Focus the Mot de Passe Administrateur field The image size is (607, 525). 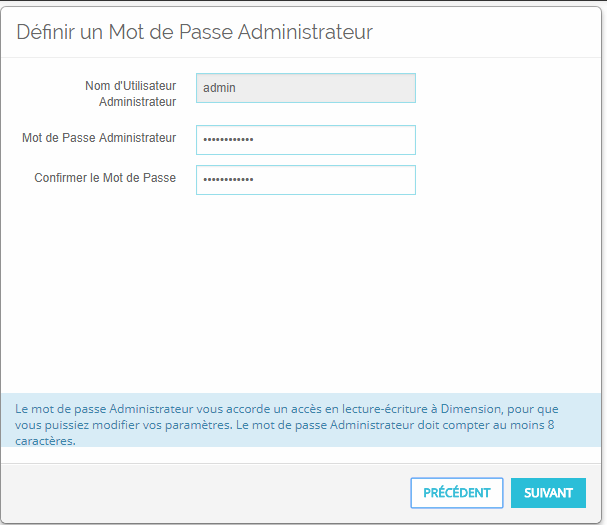(306, 140)
